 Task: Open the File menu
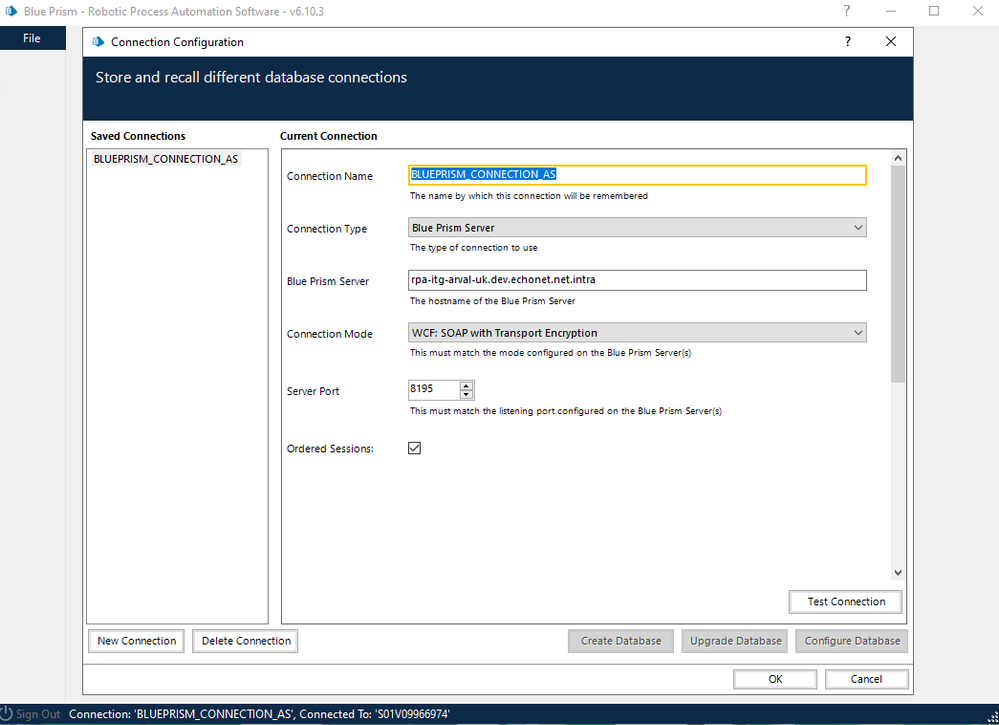[32, 38]
